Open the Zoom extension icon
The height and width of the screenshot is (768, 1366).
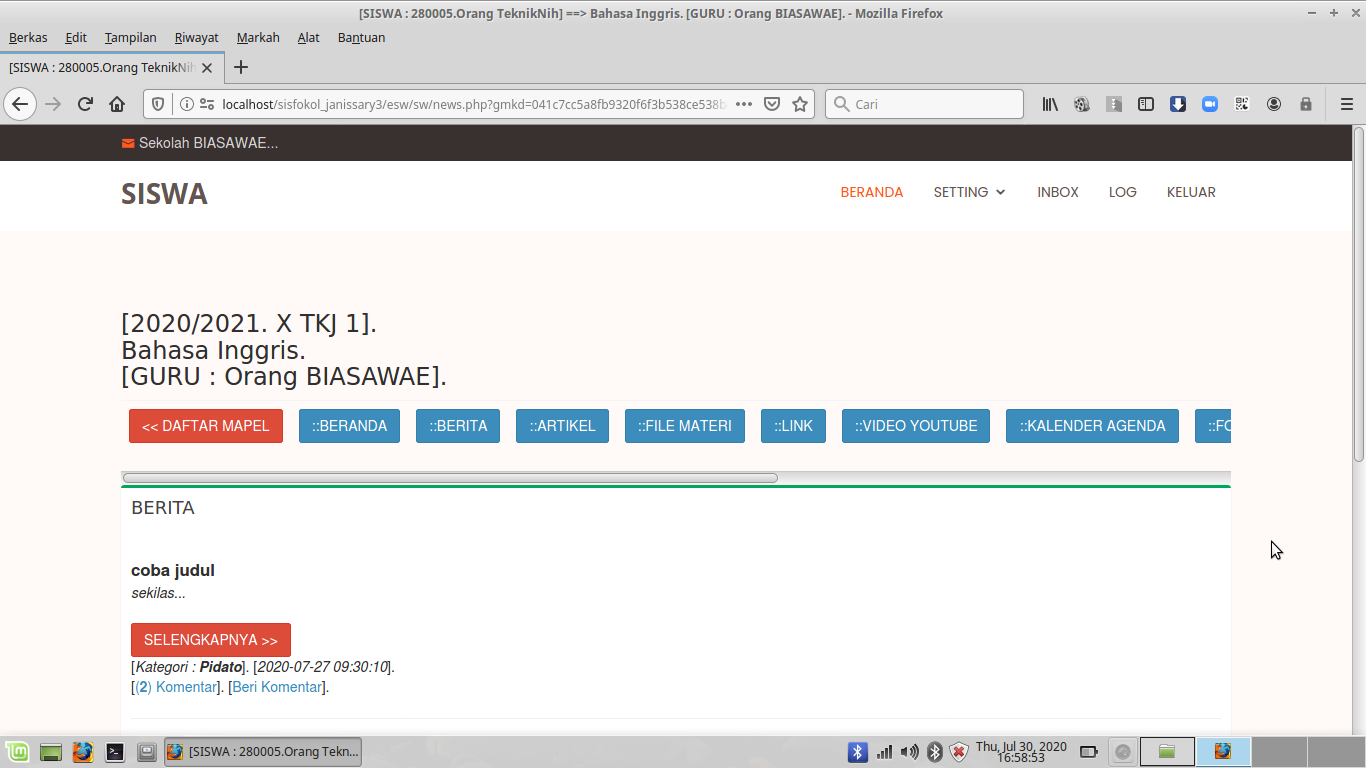[x=1210, y=104]
